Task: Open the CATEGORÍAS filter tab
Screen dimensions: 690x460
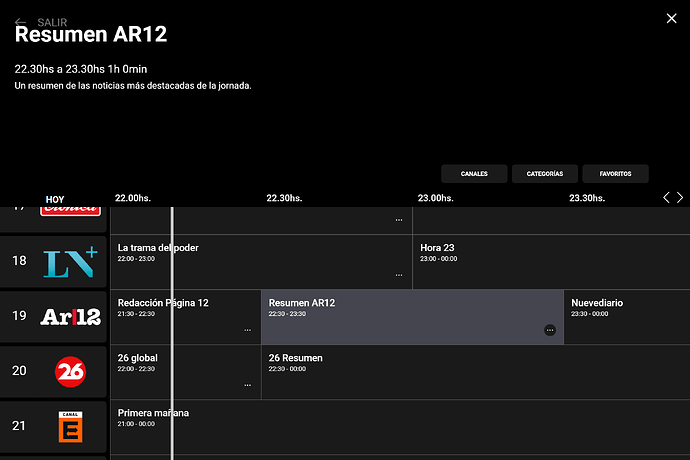Action: (545, 173)
